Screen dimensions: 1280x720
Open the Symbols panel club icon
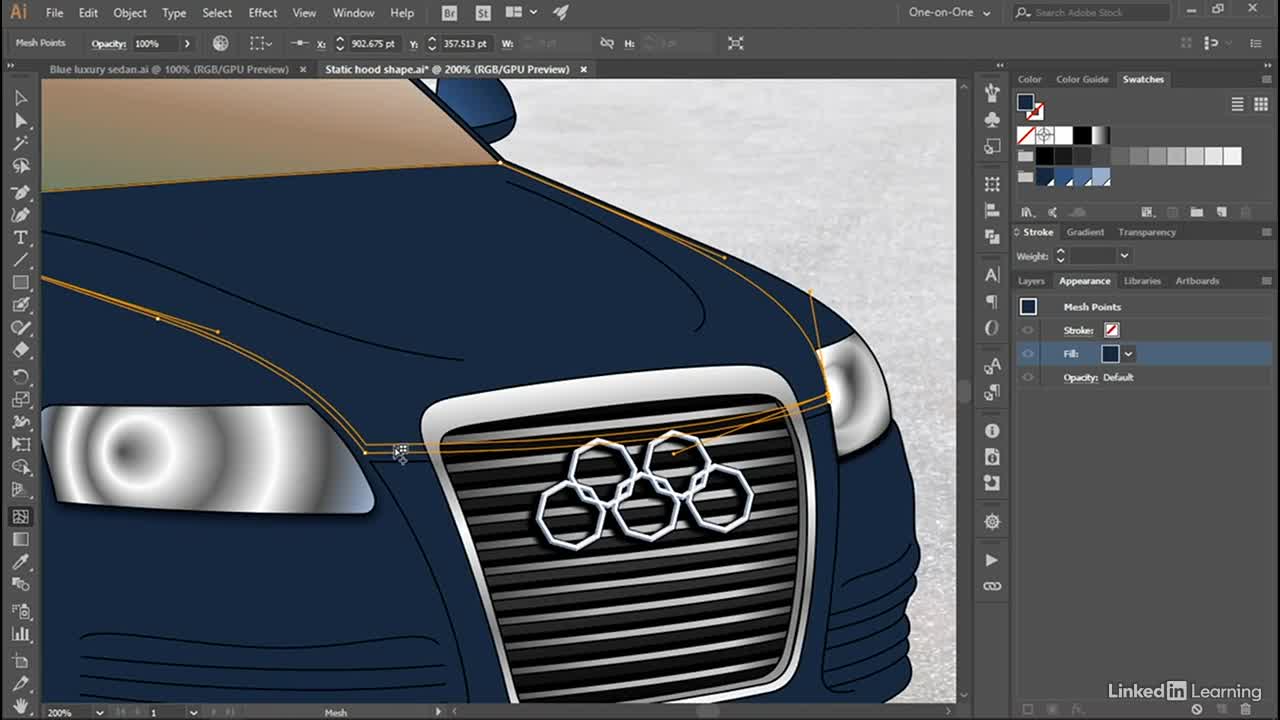pyautogui.click(x=992, y=119)
